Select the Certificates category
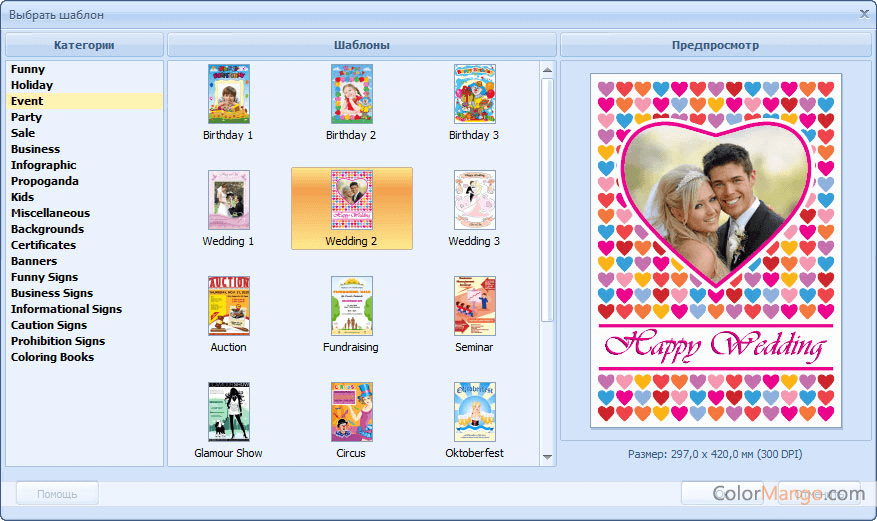Image resolution: width=877 pixels, height=521 pixels. point(44,245)
